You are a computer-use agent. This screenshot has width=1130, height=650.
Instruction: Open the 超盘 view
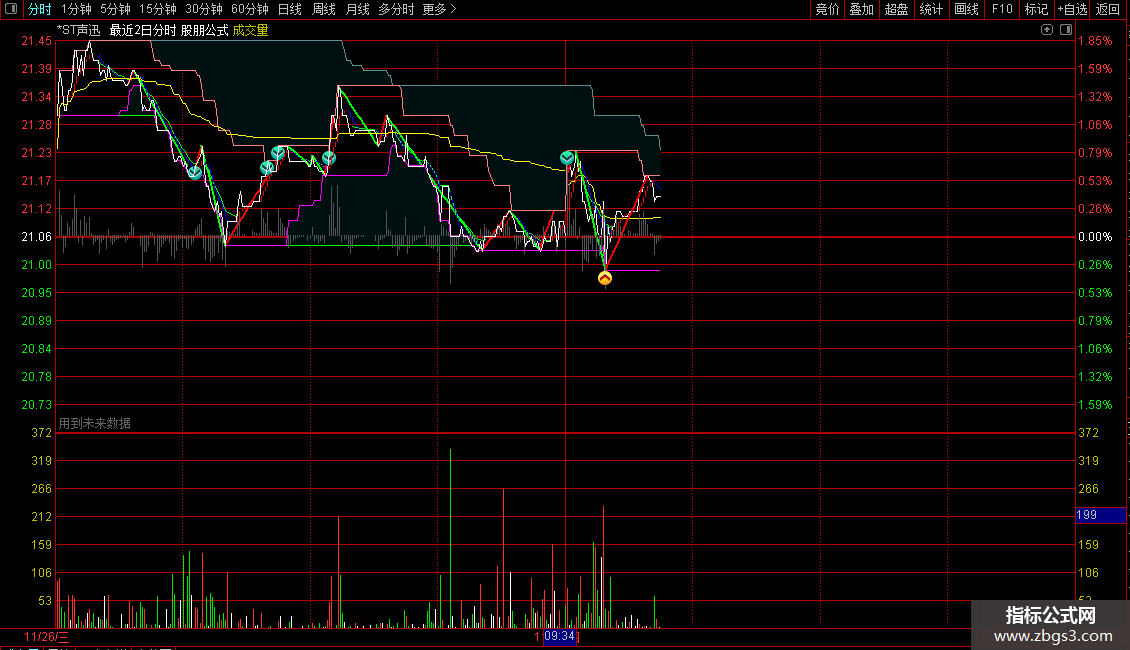point(897,9)
